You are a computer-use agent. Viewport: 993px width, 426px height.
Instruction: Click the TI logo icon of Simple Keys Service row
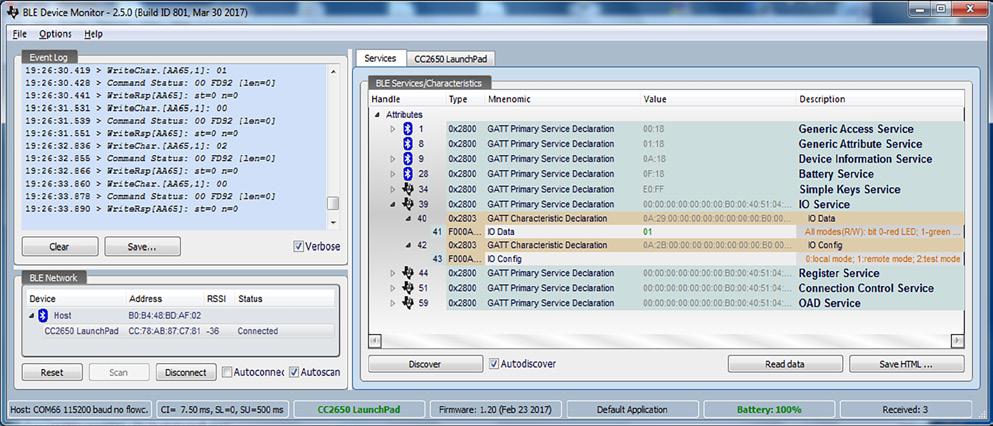coord(408,189)
